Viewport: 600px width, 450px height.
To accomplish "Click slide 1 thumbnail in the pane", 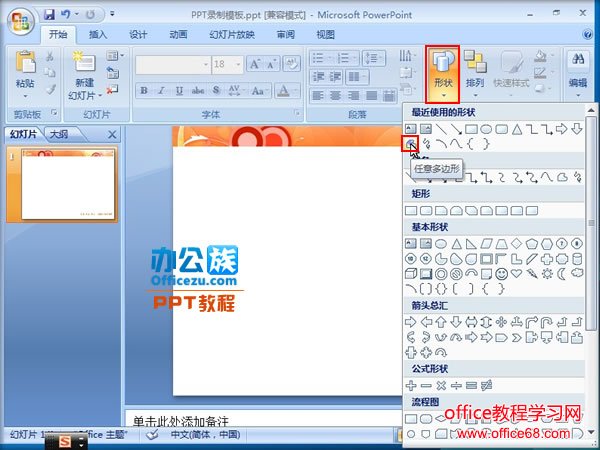I will click(x=68, y=184).
